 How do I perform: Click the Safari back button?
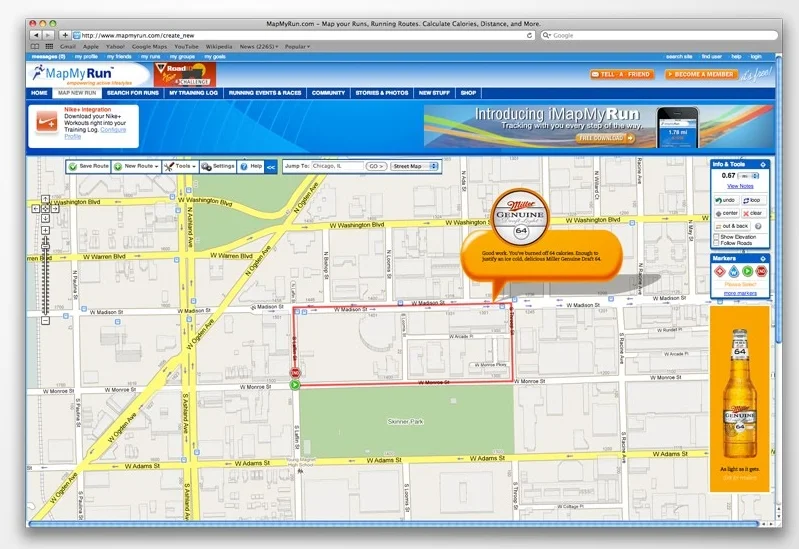tap(36, 35)
